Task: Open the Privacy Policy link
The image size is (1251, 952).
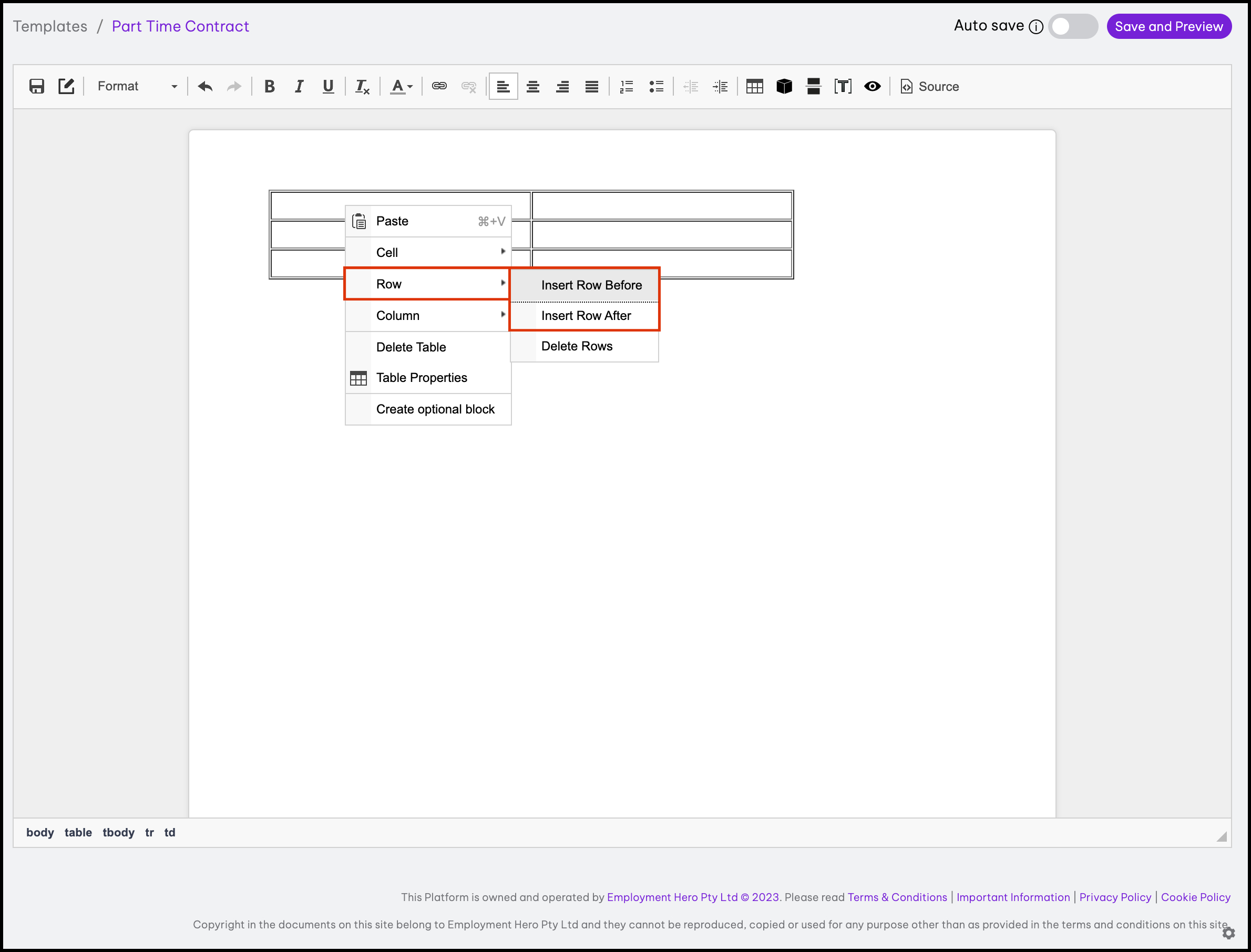Action: (1114, 897)
